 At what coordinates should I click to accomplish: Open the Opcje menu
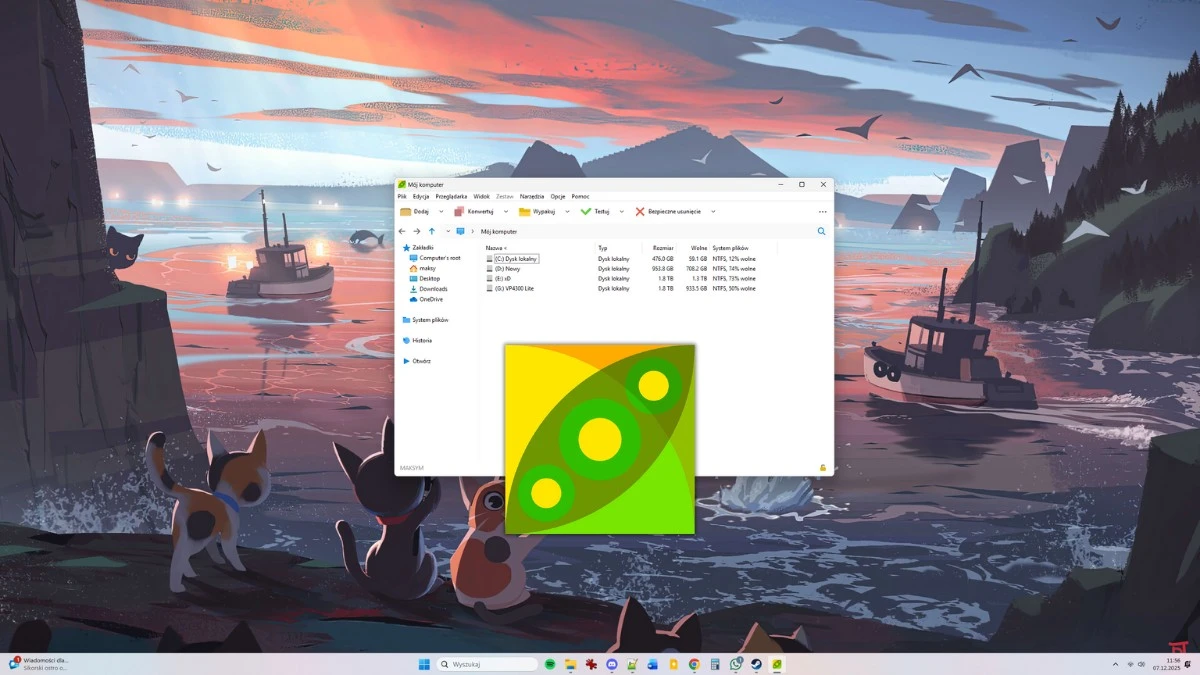tap(556, 196)
